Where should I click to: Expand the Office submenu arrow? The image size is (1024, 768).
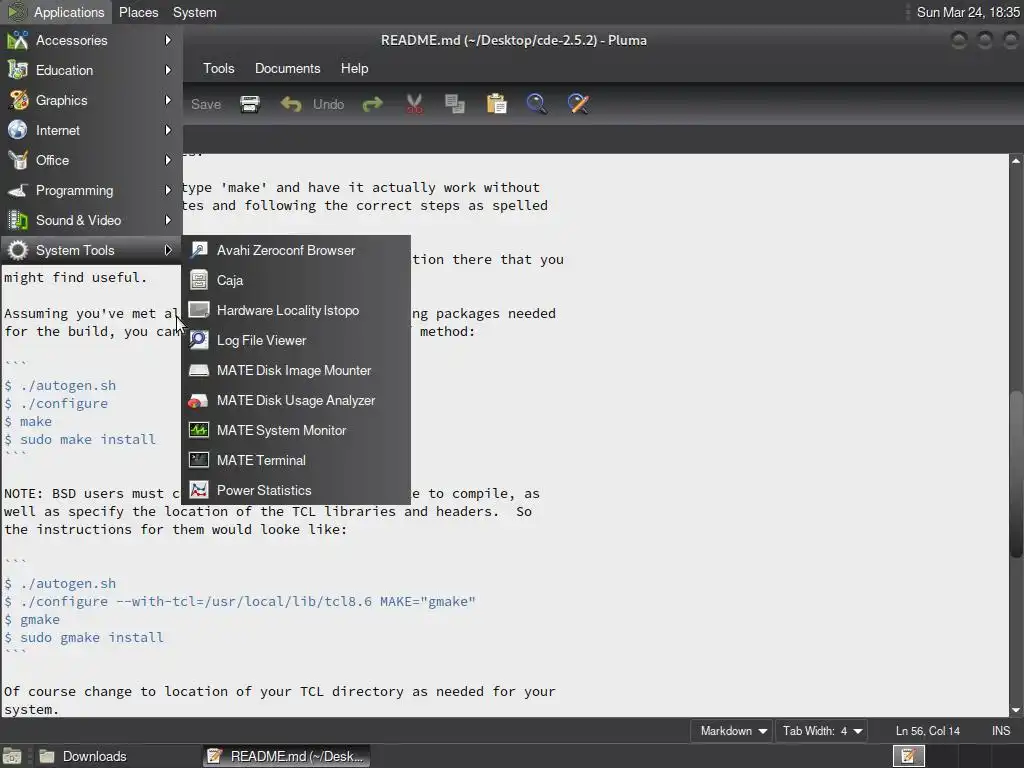click(168, 161)
